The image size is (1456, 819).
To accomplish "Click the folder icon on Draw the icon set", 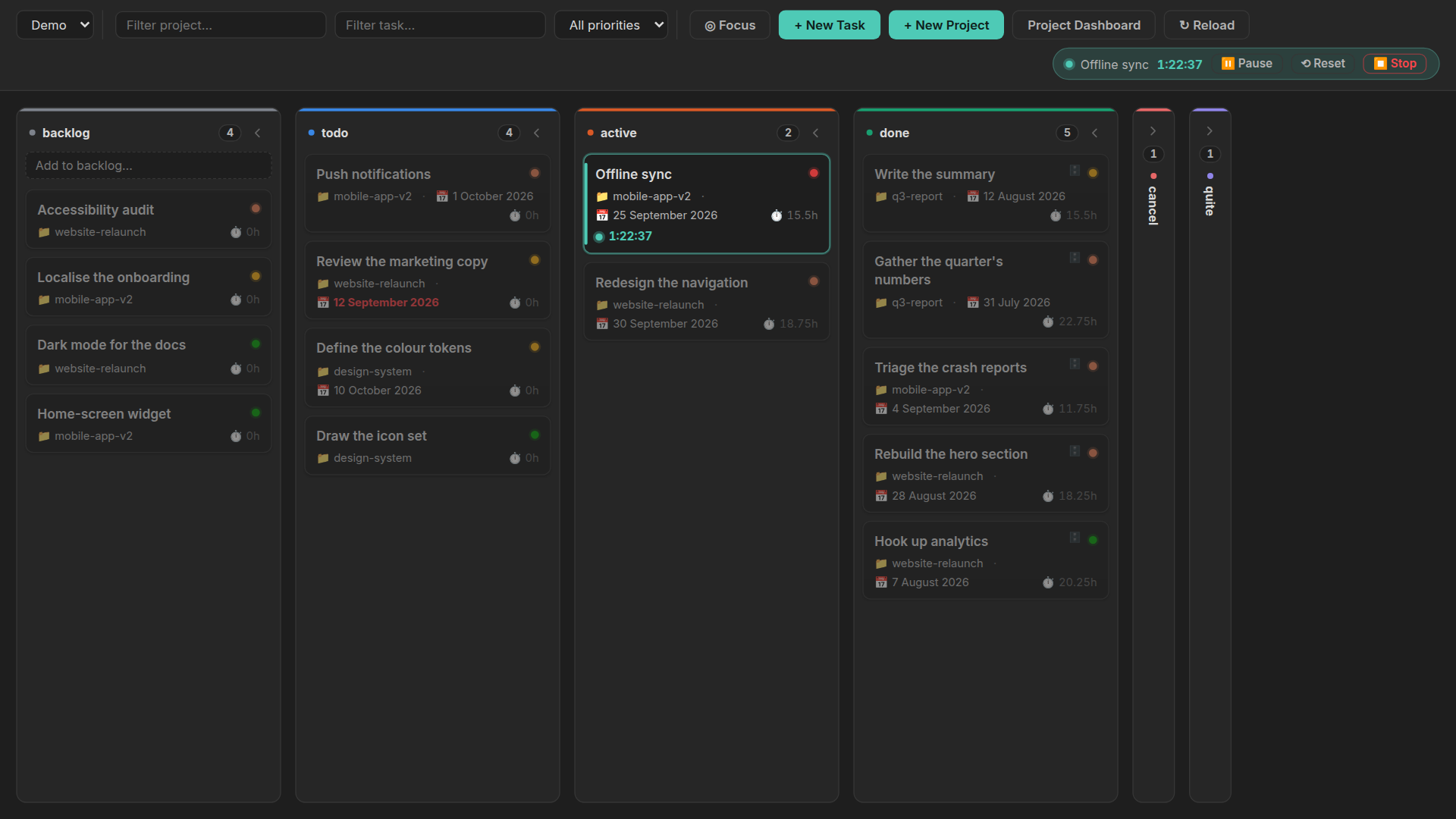I will pyautogui.click(x=323, y=458).
